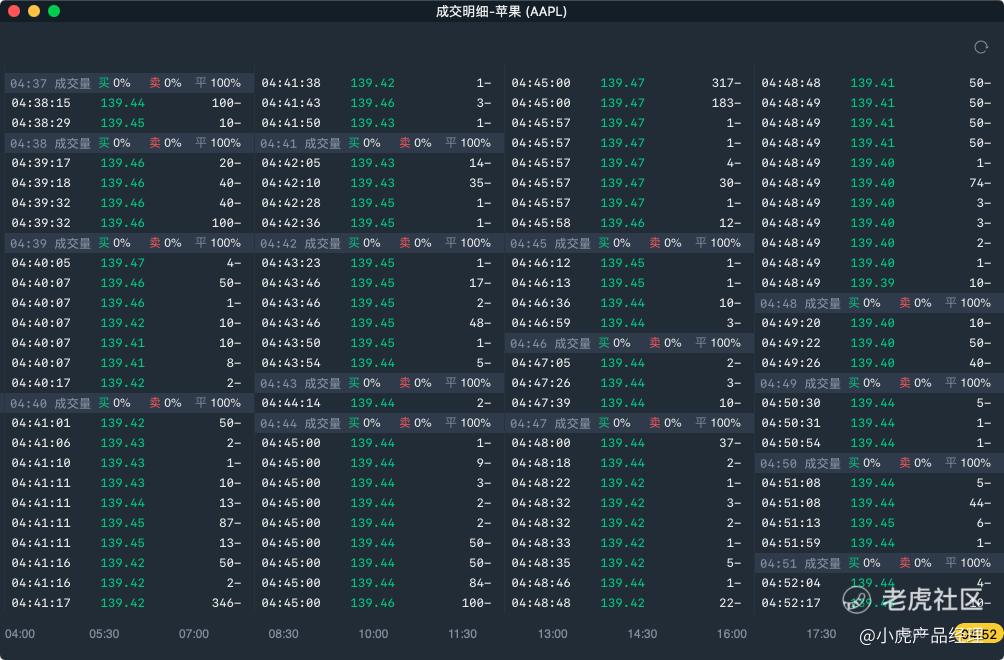The image size is (1004, 660).
Task: Select the 04:47:26 trade row
Action: coord(629,383)
